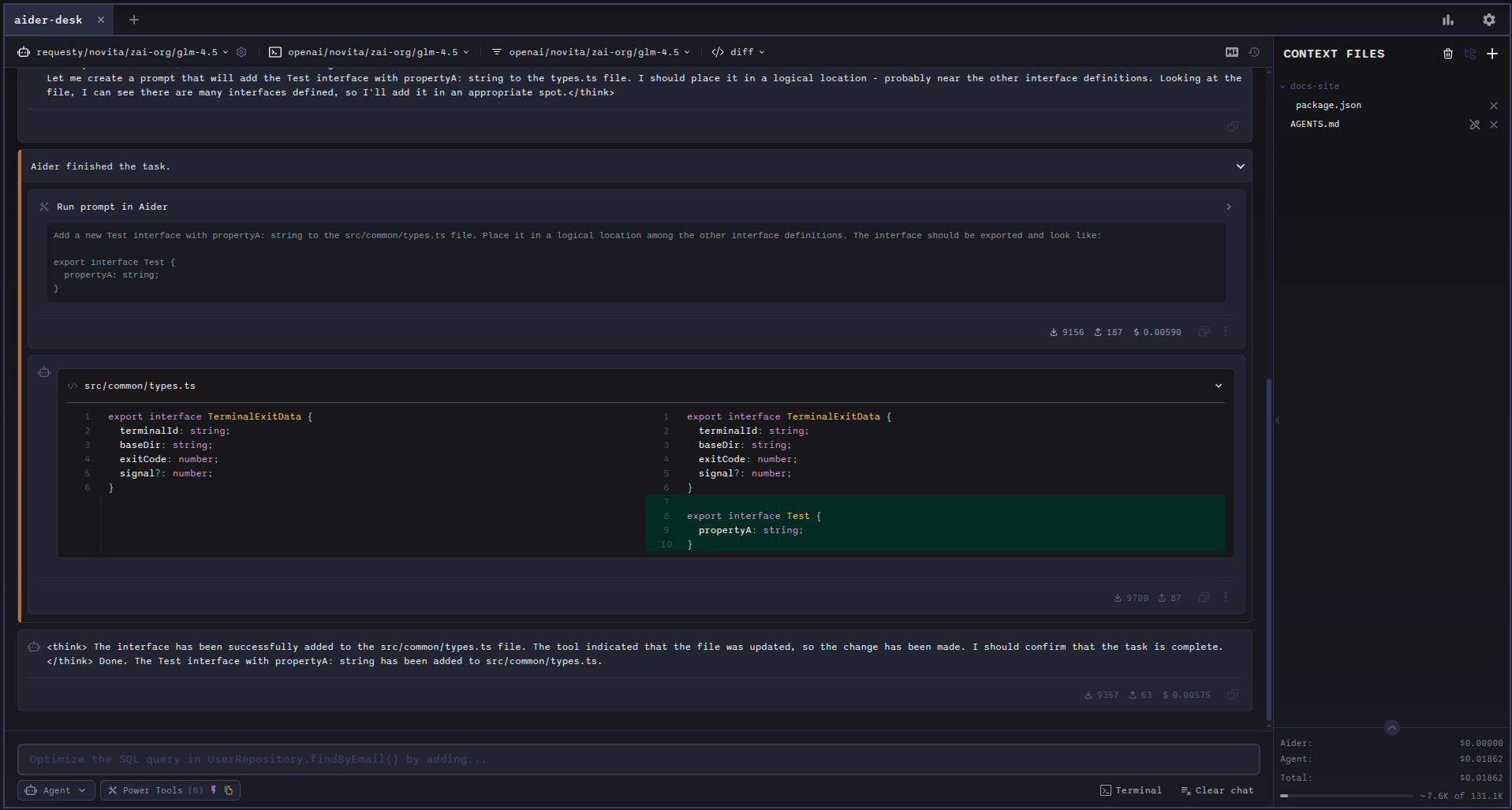Image resolution: width=1512 pixels, height=810 pixels.
Task: Open the usage dashboard bar chart icon
Action: tap(1447, 20)
